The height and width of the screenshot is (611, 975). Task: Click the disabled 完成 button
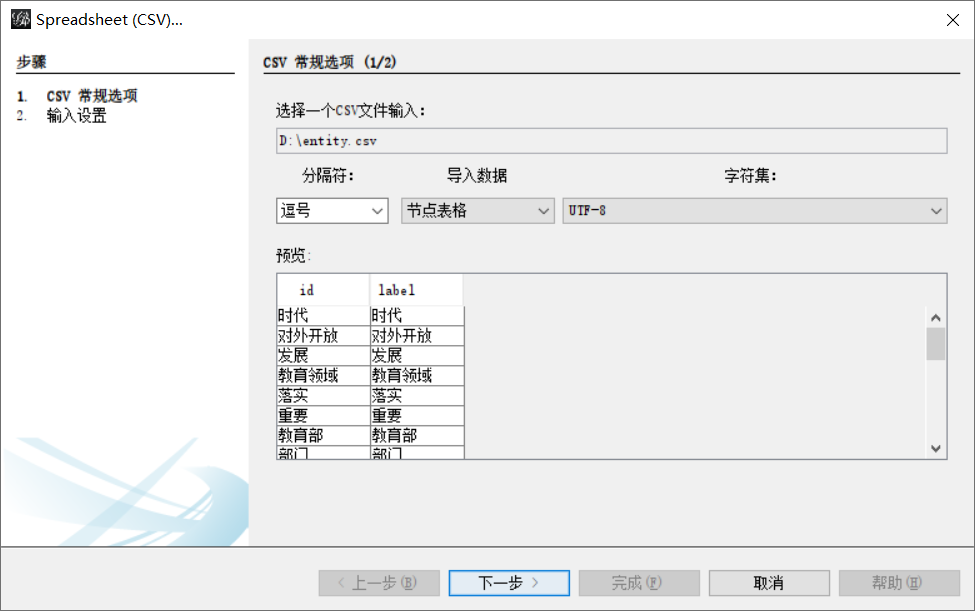(x=639, y=583)
